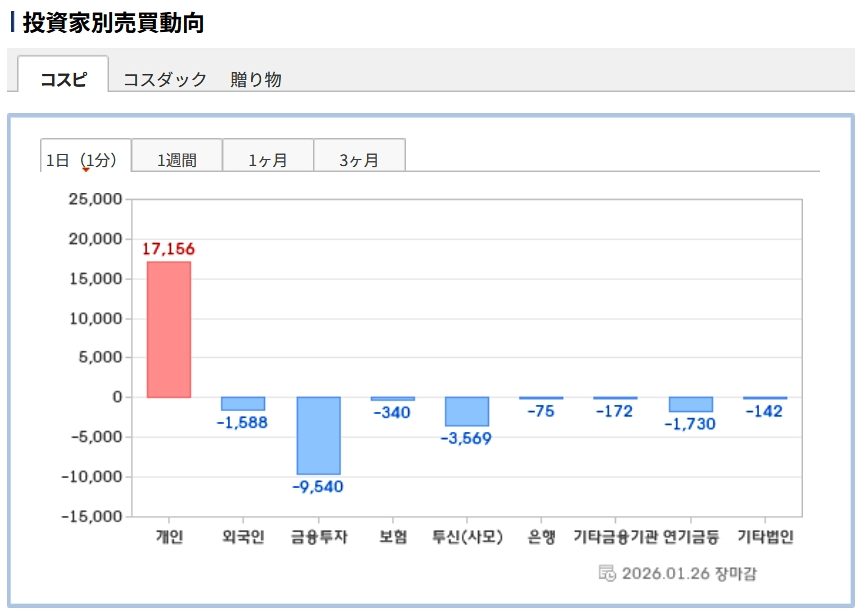This screenshot has height=616, width=863.
Task: Select the 1日 (1分) period tab
Action: point(85,159)
